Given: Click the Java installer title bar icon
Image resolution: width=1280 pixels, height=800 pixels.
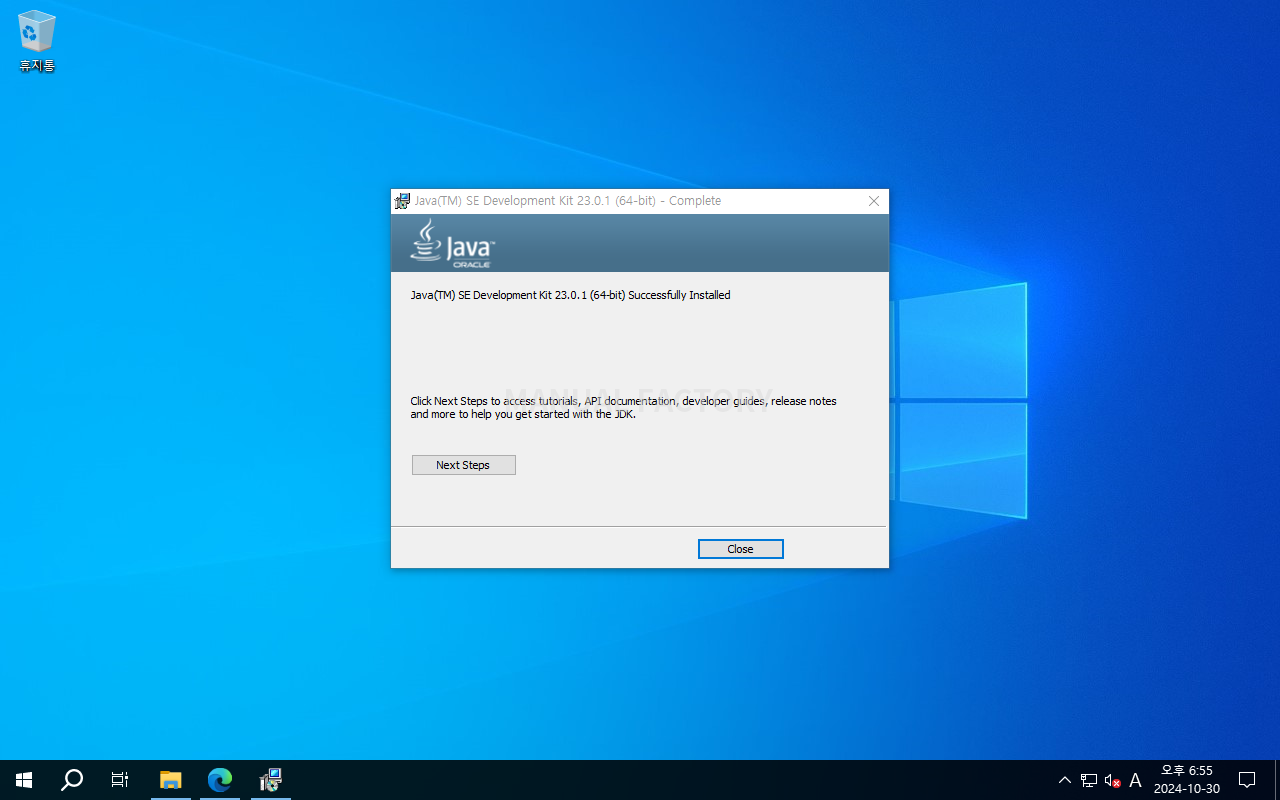Looking at the screenshot, I should pyautogui.click(x=403, y=201).
